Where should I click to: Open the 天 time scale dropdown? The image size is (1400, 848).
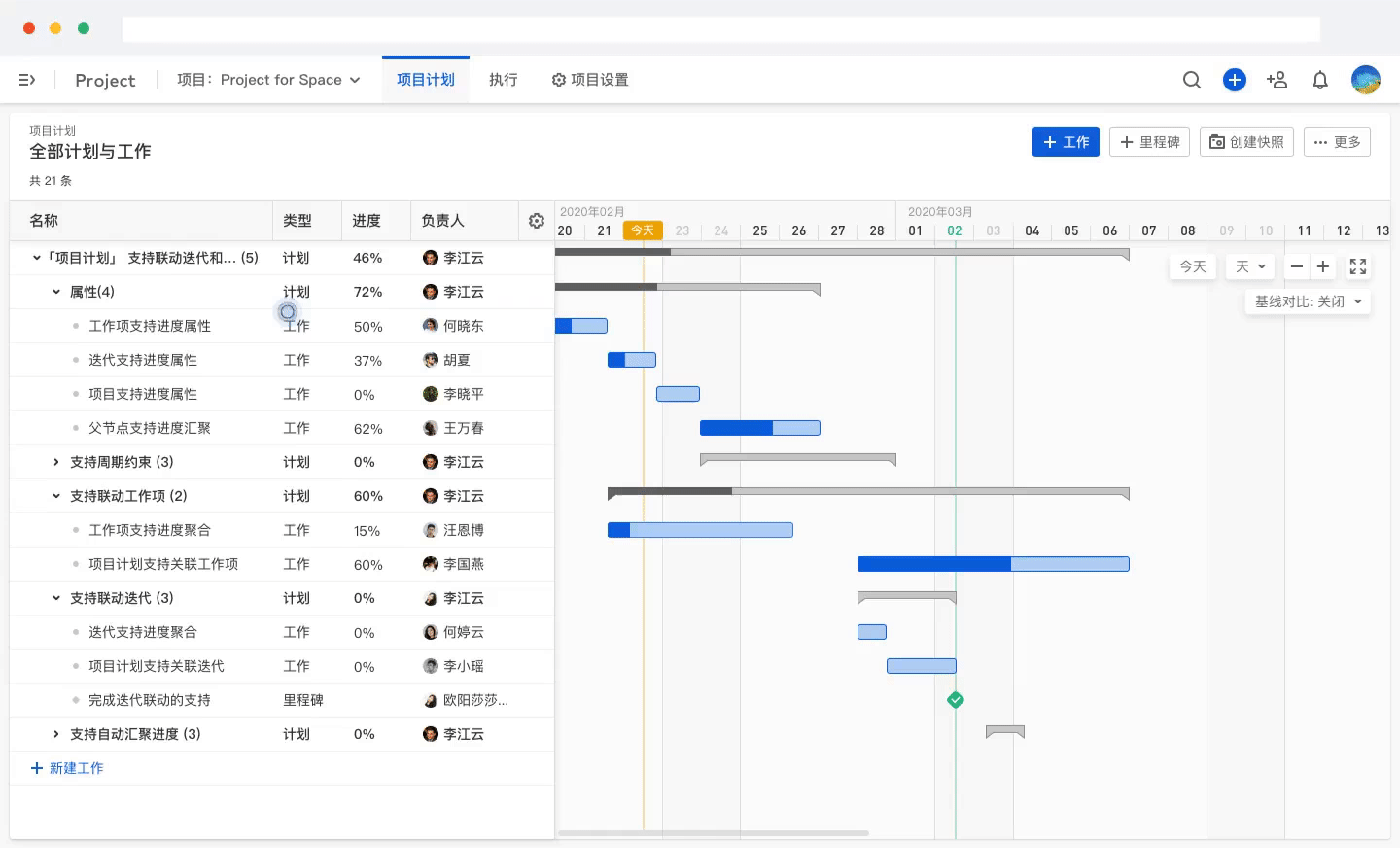[1250, 266]
